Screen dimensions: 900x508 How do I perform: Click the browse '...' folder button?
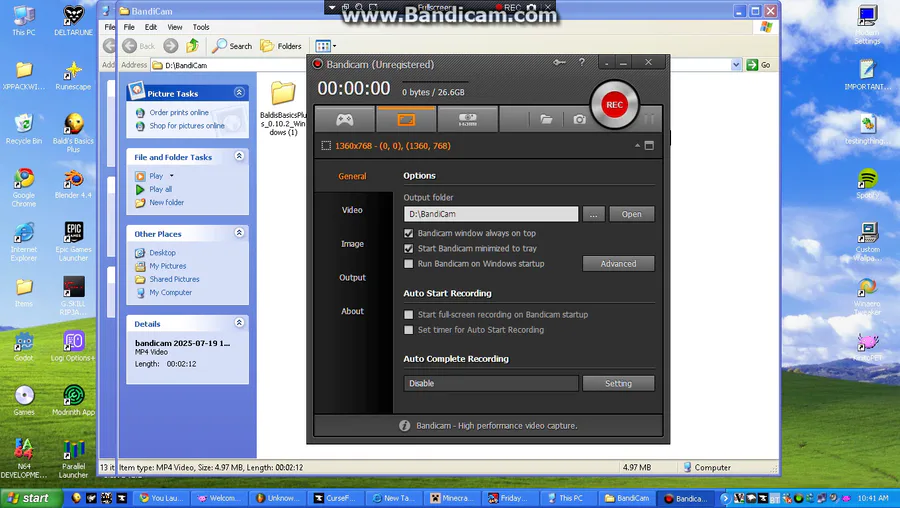point(593,214)
